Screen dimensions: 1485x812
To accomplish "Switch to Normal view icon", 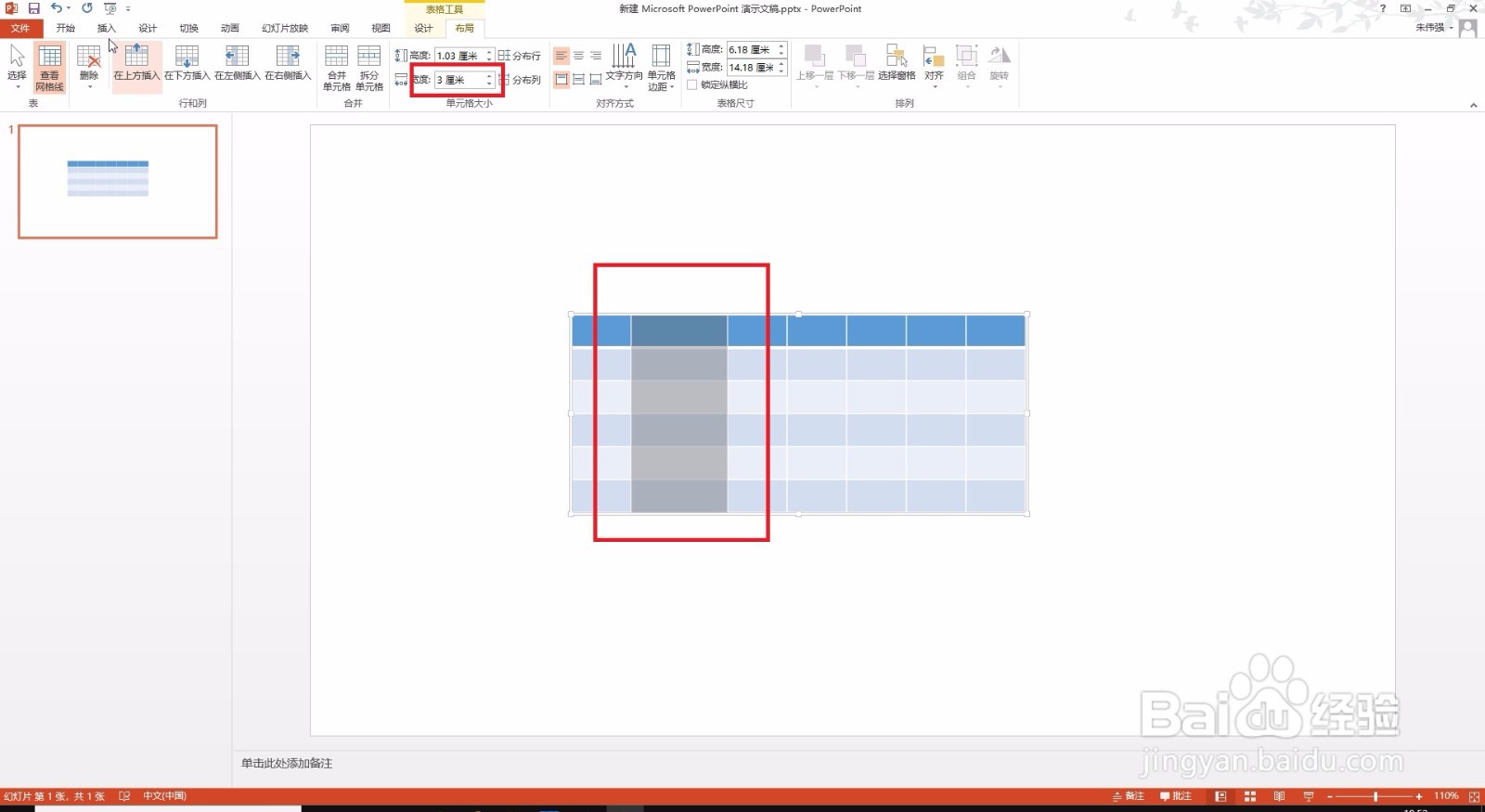I will tap(1220, 796).
